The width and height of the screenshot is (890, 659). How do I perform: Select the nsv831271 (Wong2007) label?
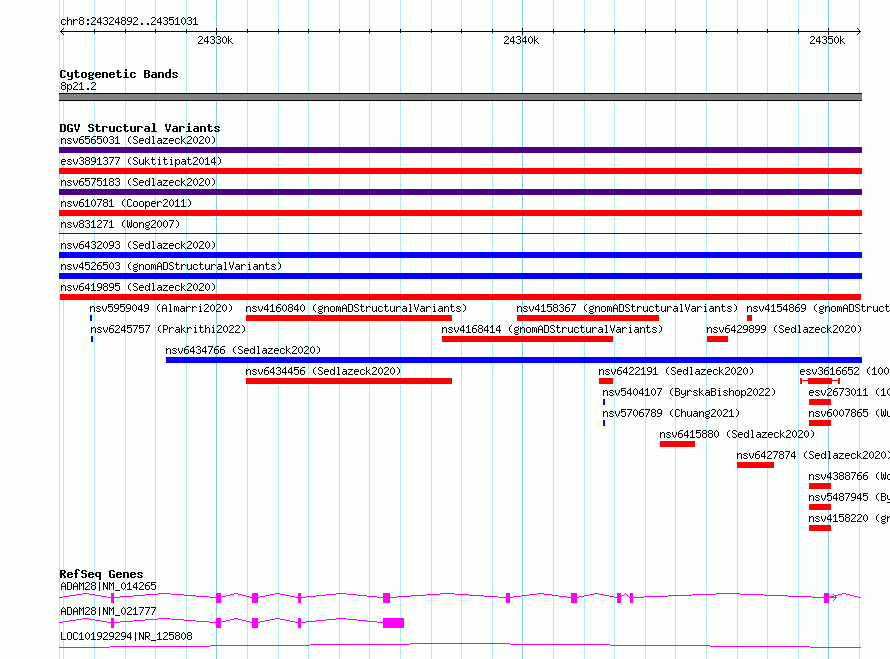pyautogui.click(x=120, y=224)
